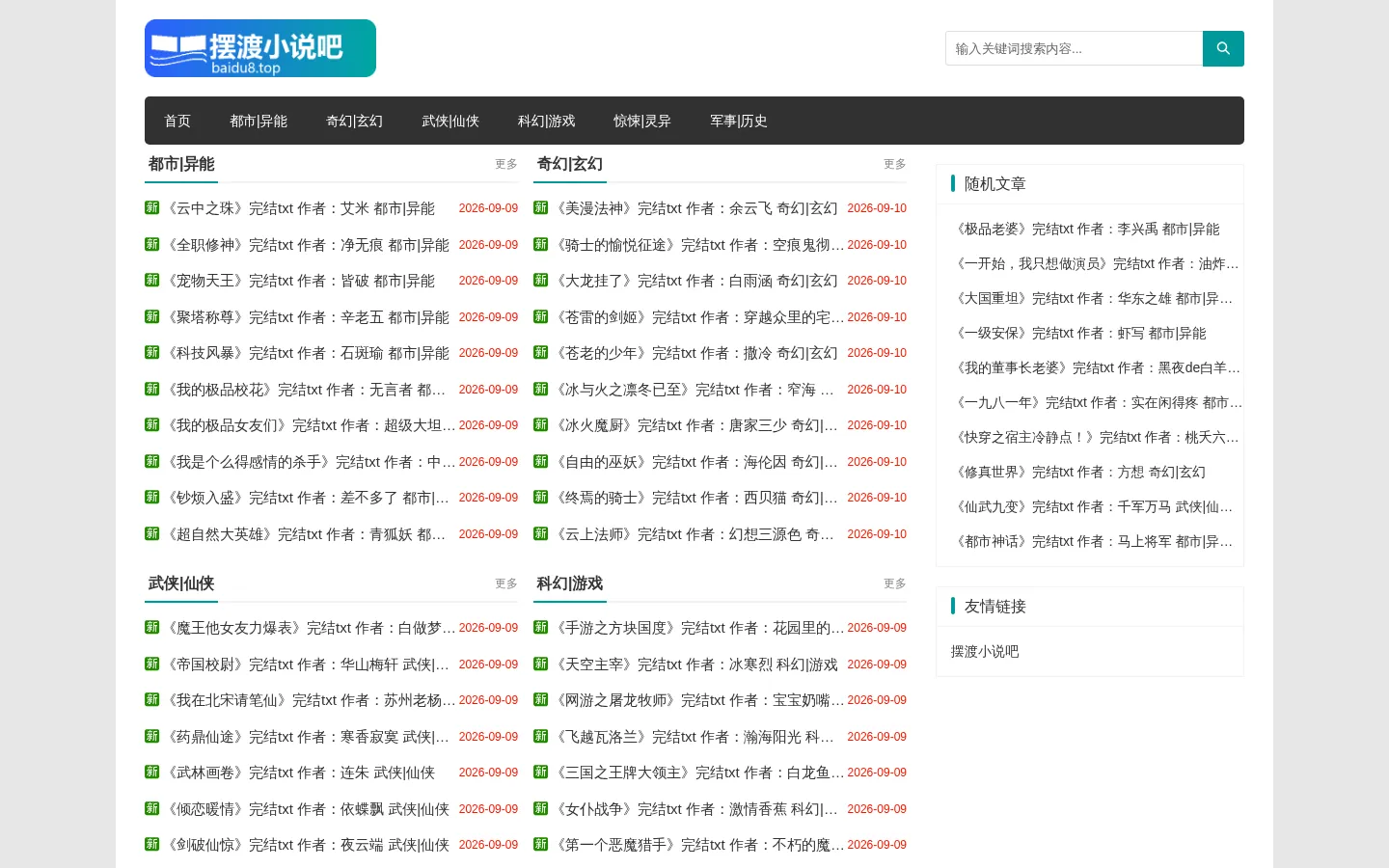Click the 新 badge beside 《美漫法神》
1389x868 pixels.
coord(541,208)
